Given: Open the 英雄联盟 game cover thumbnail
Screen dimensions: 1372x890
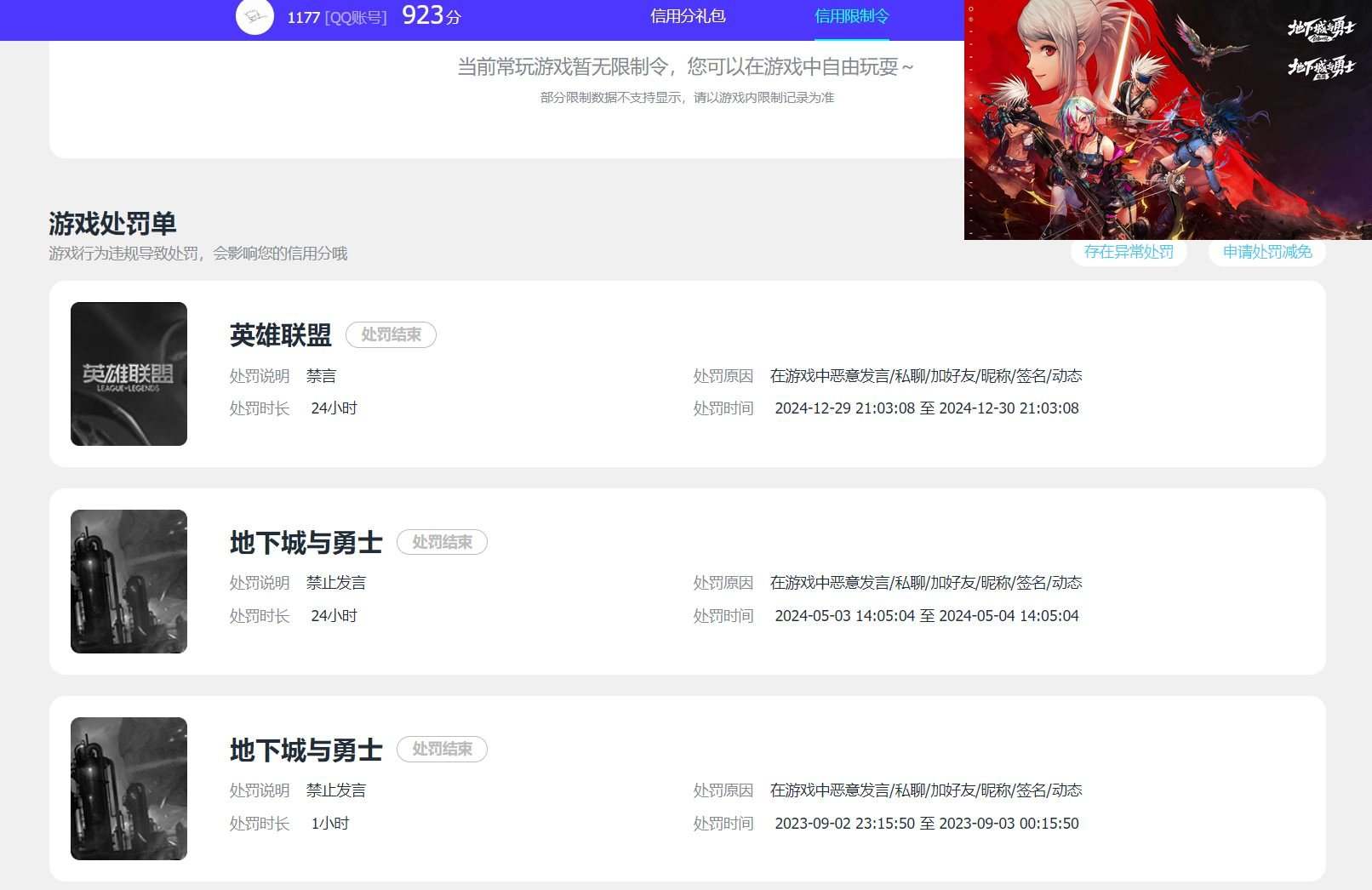Looking at the screenshot, I should pyautogui.click(x=129, y=374).
